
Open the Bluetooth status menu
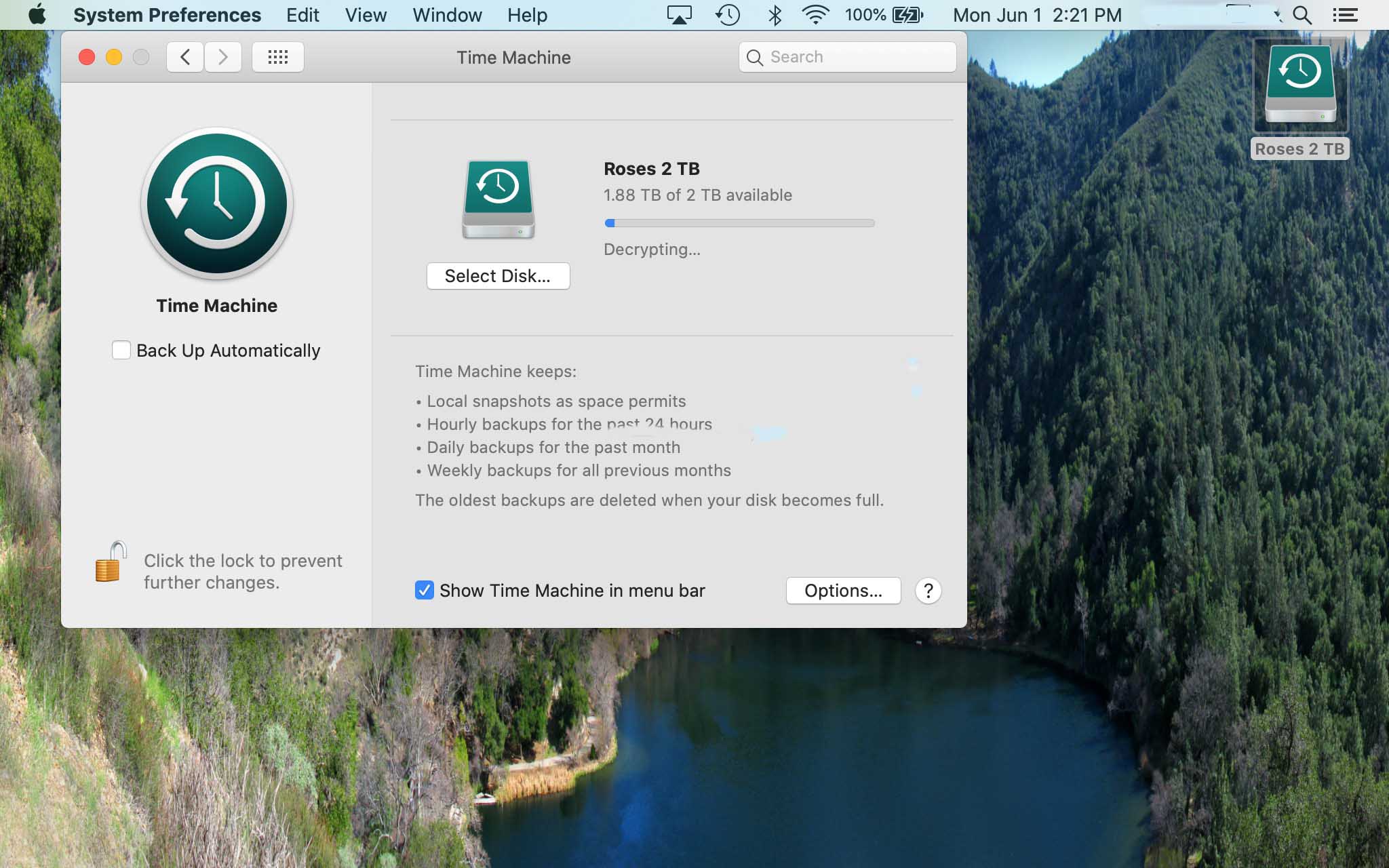[775, 15]
